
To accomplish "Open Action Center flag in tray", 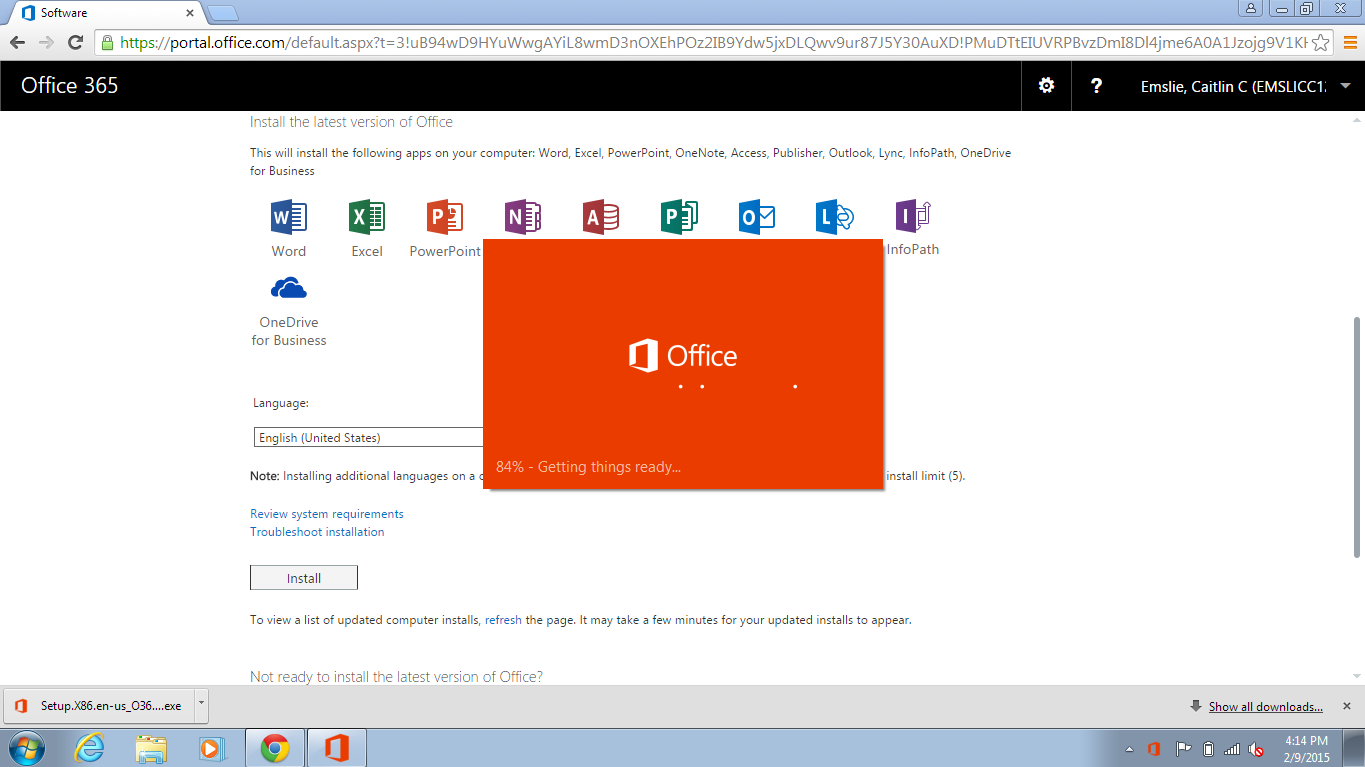I will click(1182, 749).
